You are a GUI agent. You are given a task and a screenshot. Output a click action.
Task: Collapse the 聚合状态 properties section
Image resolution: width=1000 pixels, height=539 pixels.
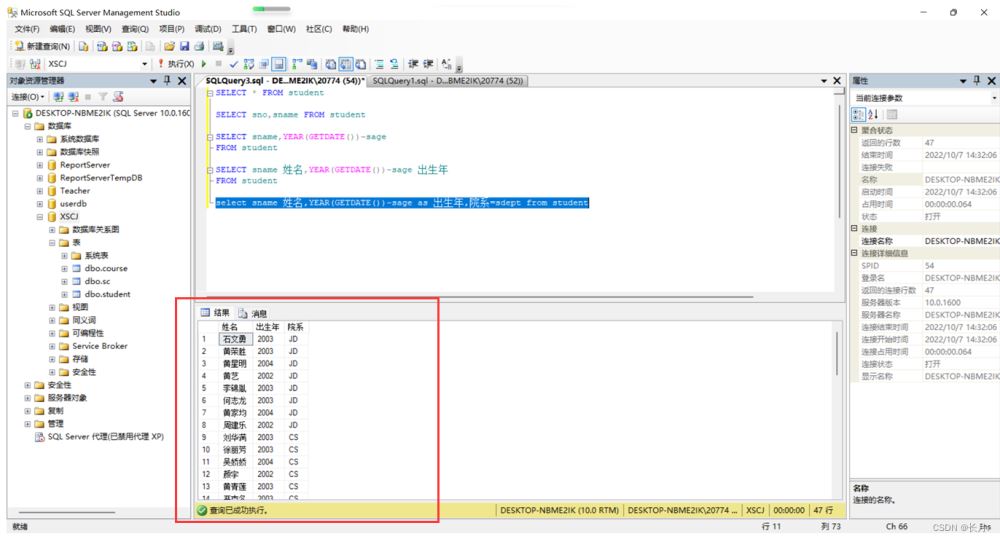tap(854, 131)
